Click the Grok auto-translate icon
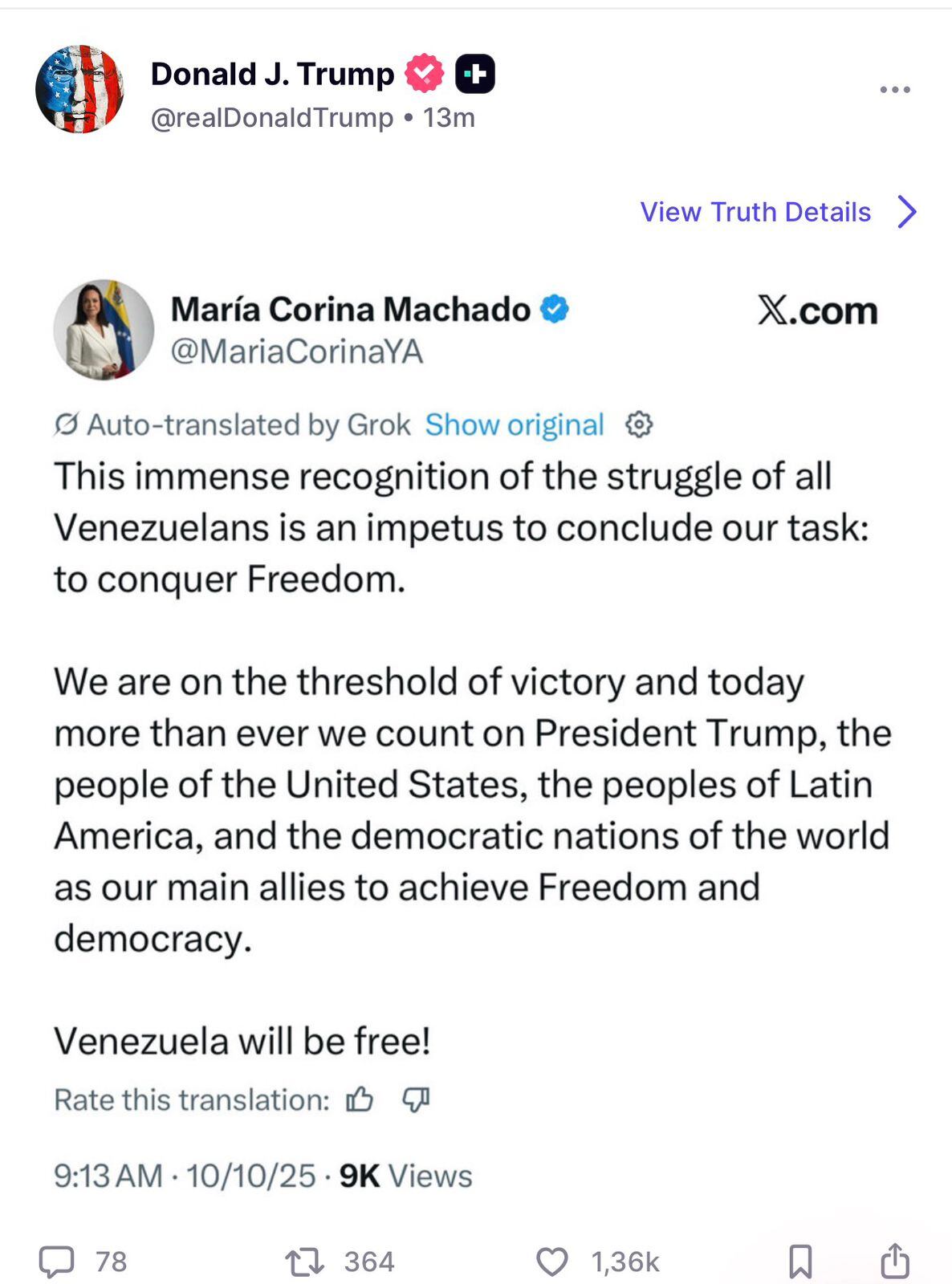 point(66,424)
